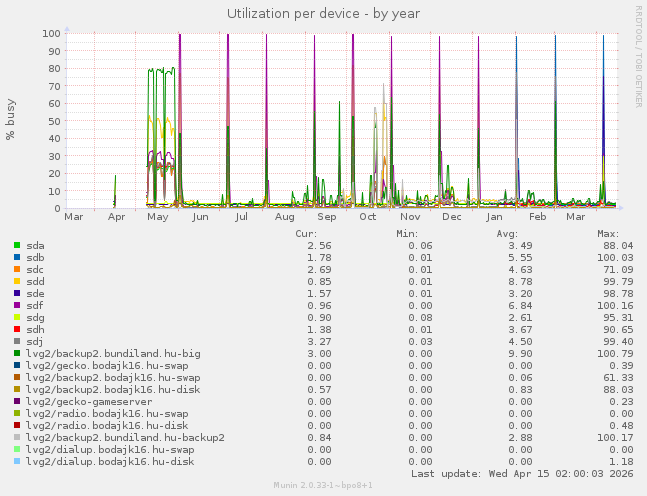Click the sdg lime legend swatch

coord(17,317)
